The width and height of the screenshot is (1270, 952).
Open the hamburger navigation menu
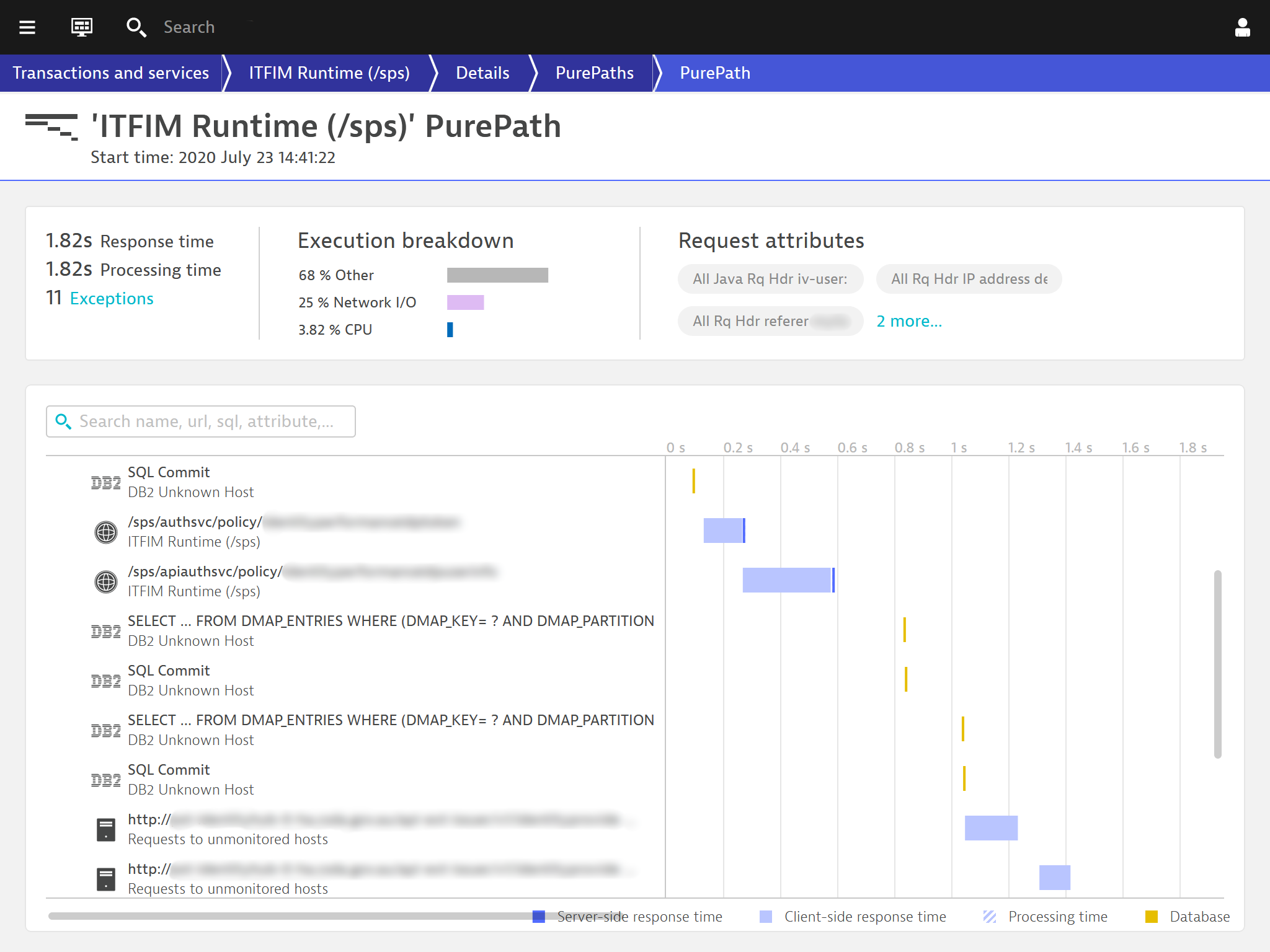pos(27,27)
